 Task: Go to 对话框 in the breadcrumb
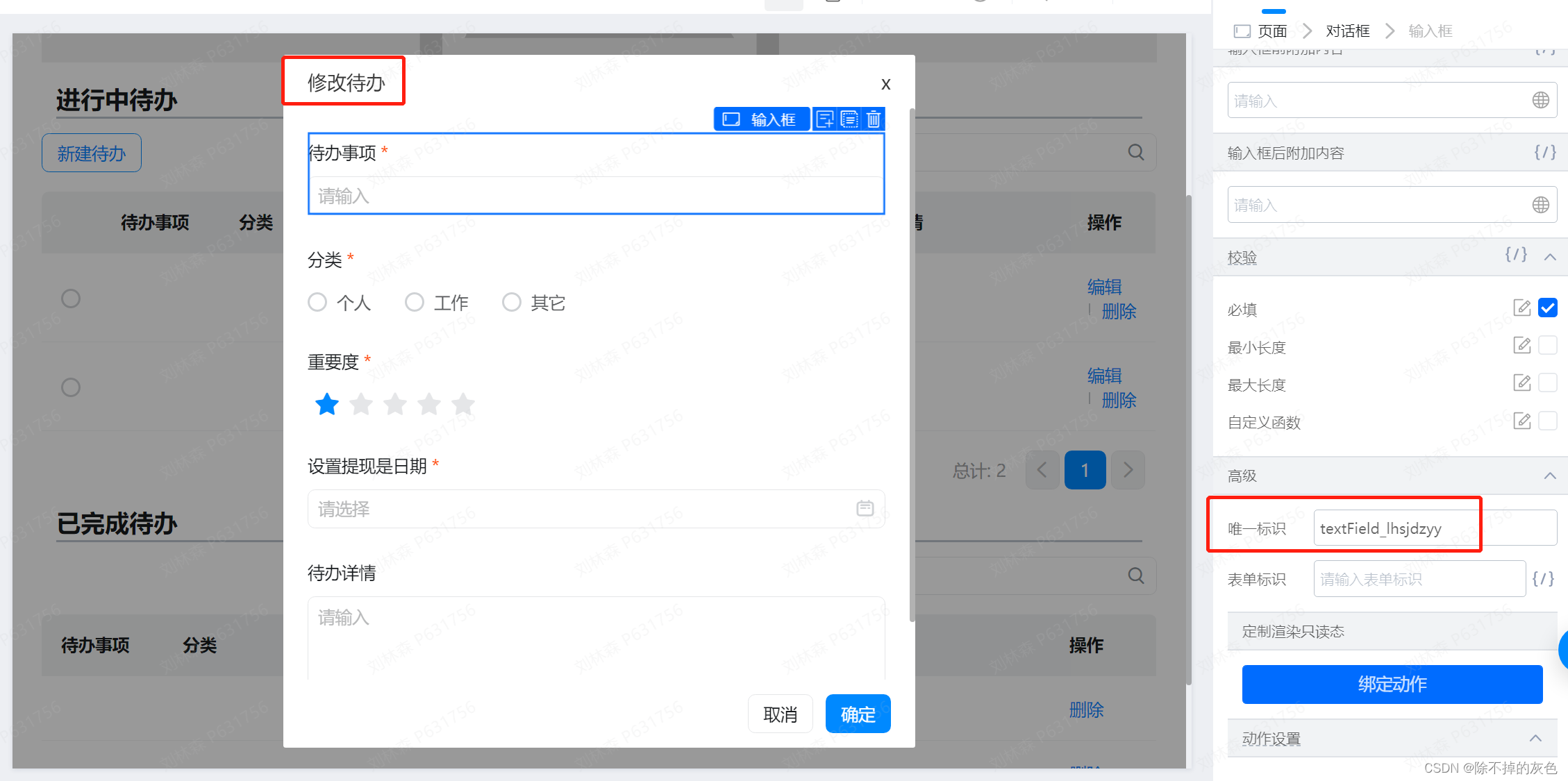(1347, 31)
